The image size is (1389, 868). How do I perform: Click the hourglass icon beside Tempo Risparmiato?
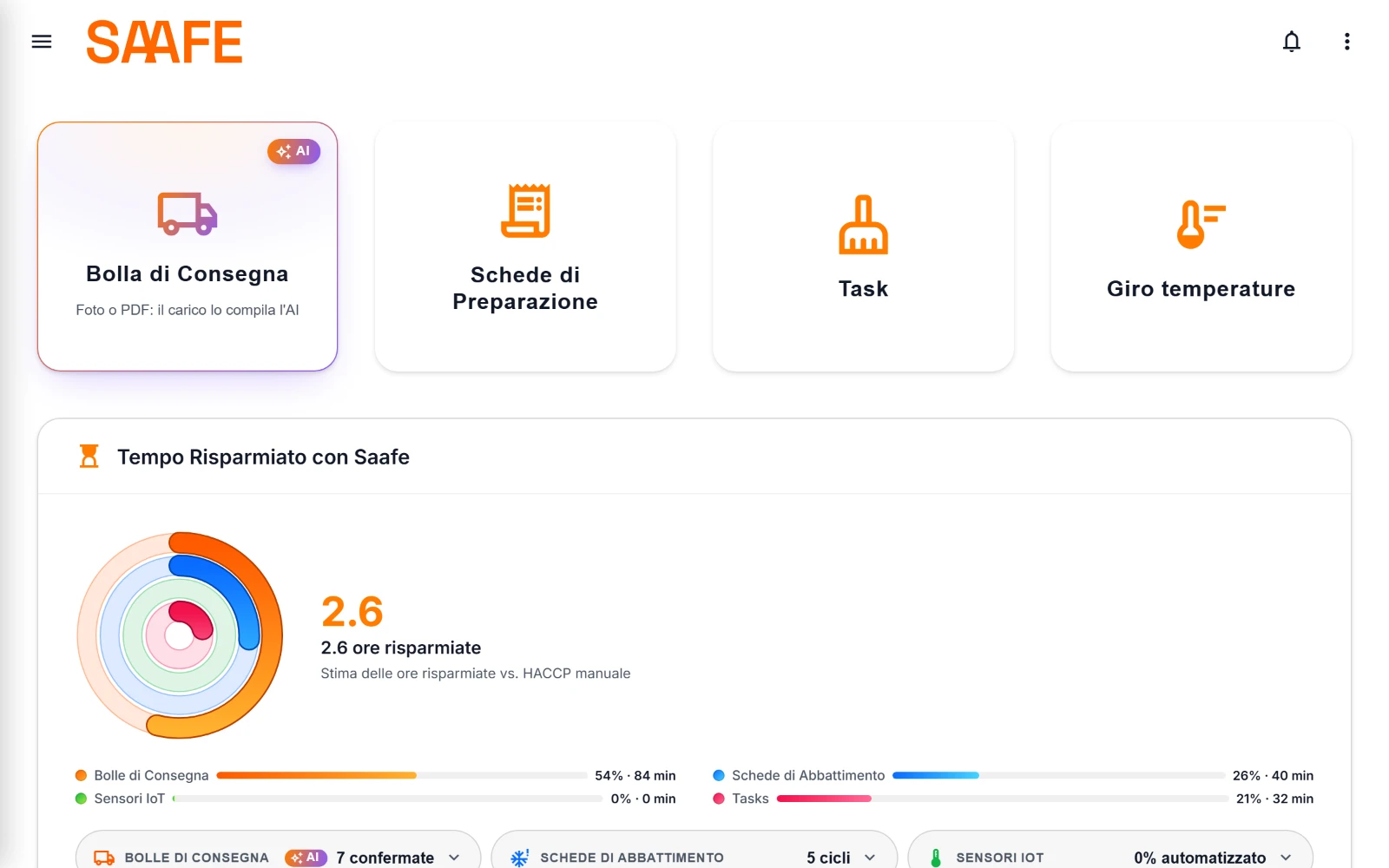point(89,457)
